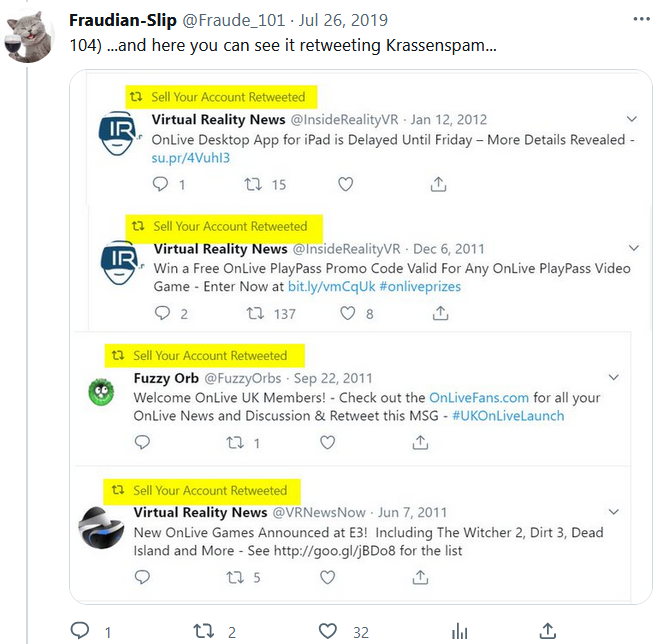Click the Fuzzy Orb green avatar
656x644 pixels.
click(101, 390)
